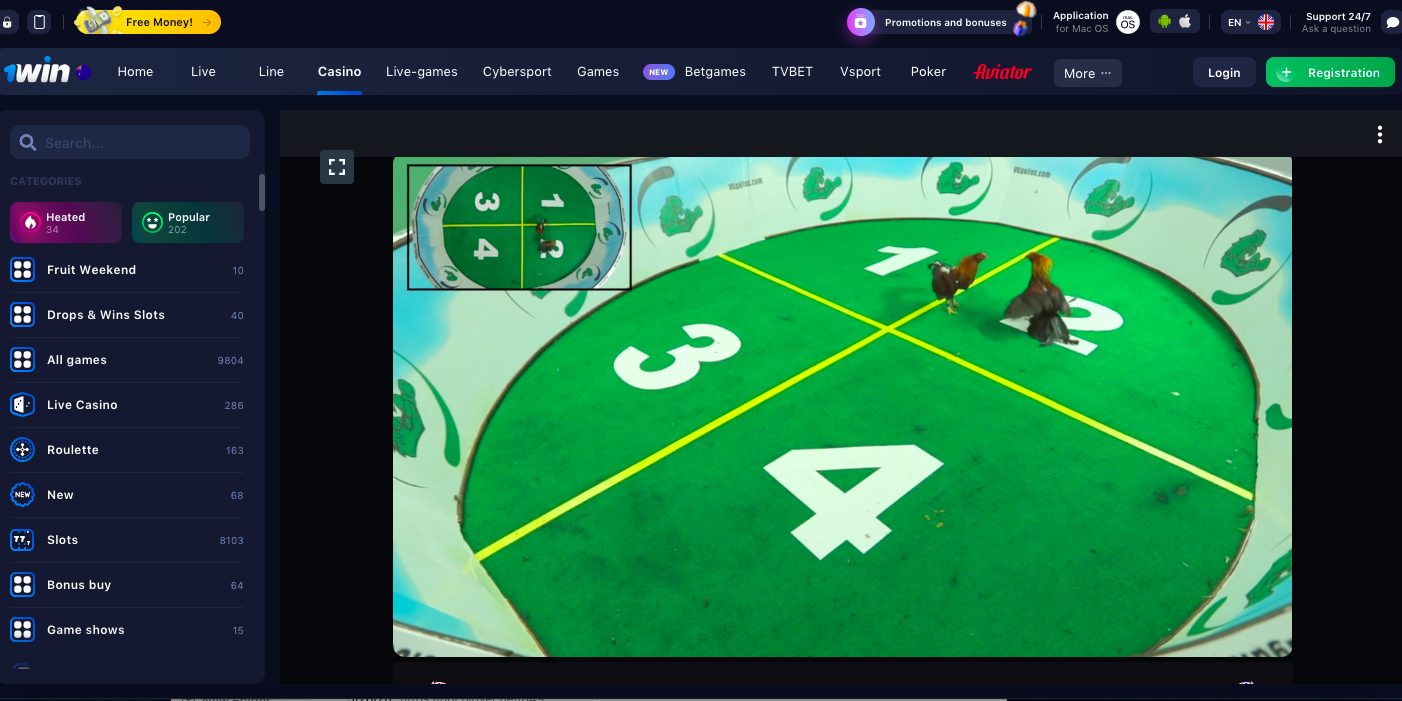
Task: Open the Slots category
Action: [127, 540]
